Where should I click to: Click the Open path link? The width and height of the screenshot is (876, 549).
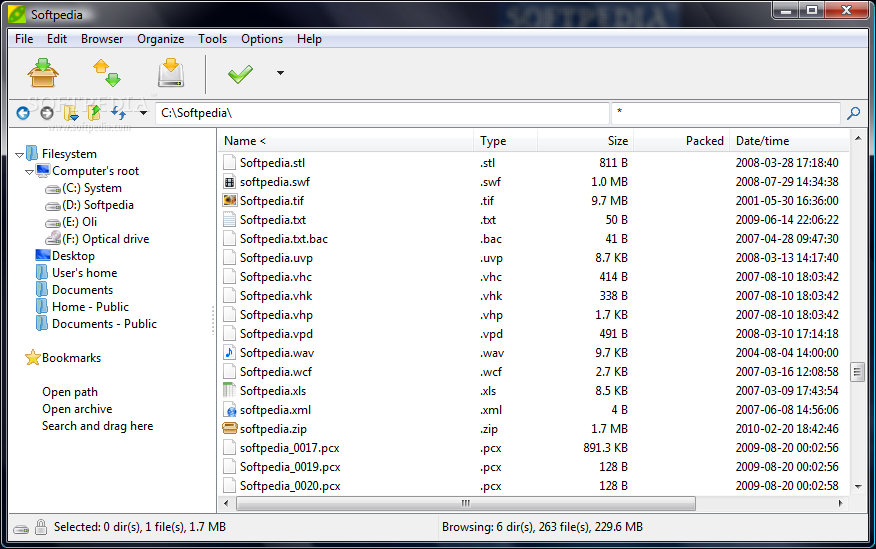pos(70,392)
